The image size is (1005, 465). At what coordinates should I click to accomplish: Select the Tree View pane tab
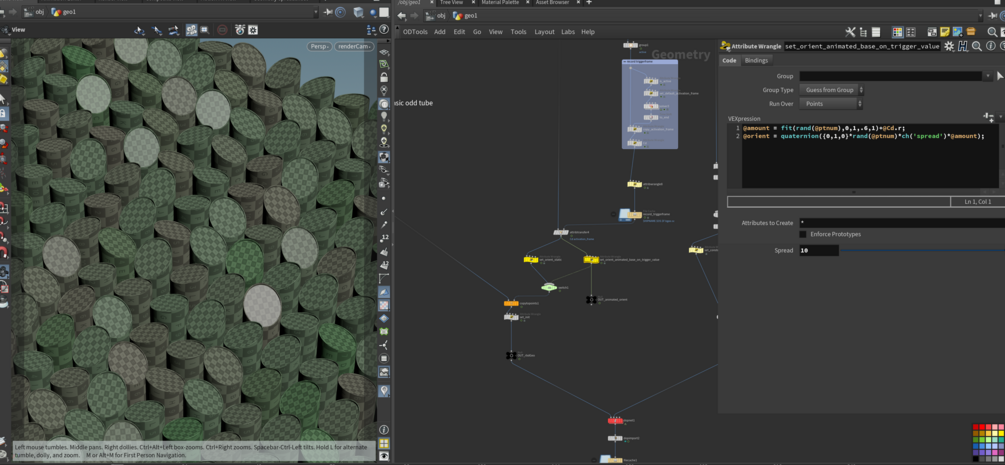(451, 3)
